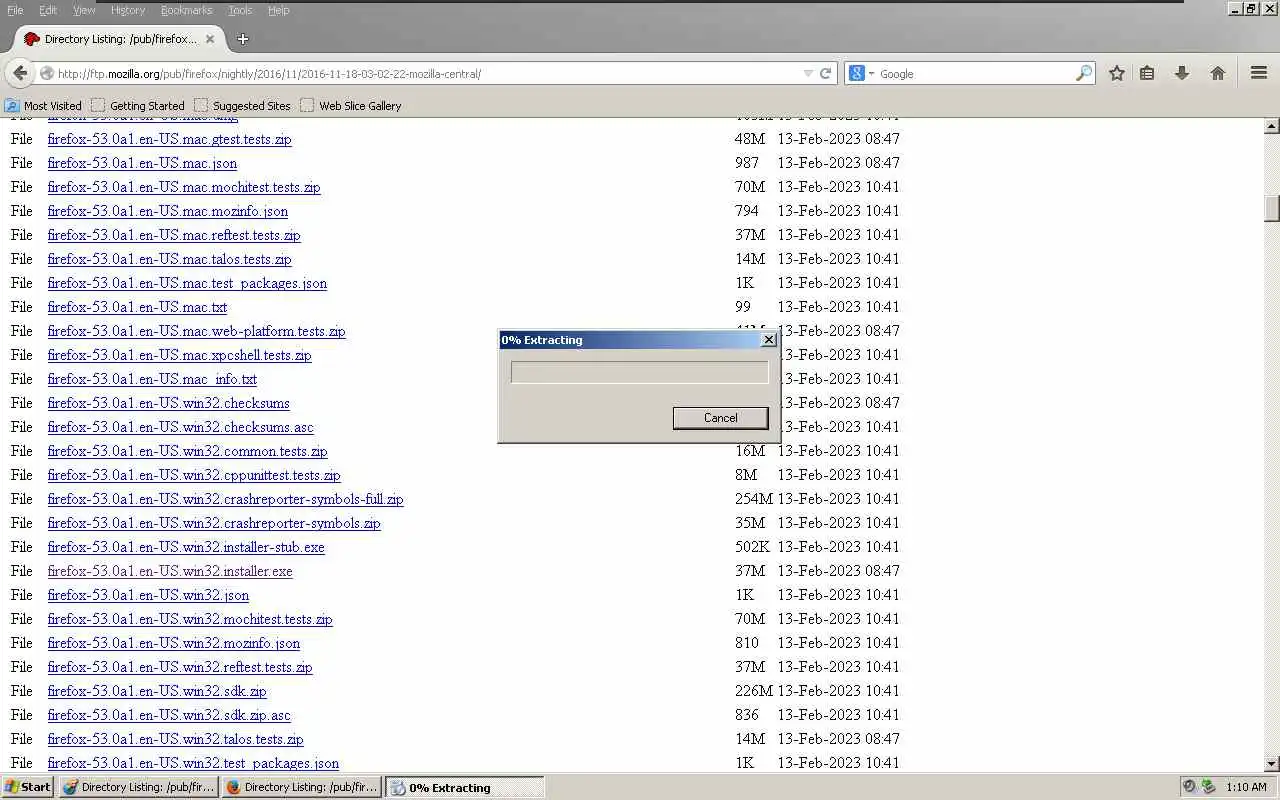Open firefox-53.0a1.en-US.mac.mochitest.tests.zip link
Screen dimensions: 1280x800
coord(184,187)
